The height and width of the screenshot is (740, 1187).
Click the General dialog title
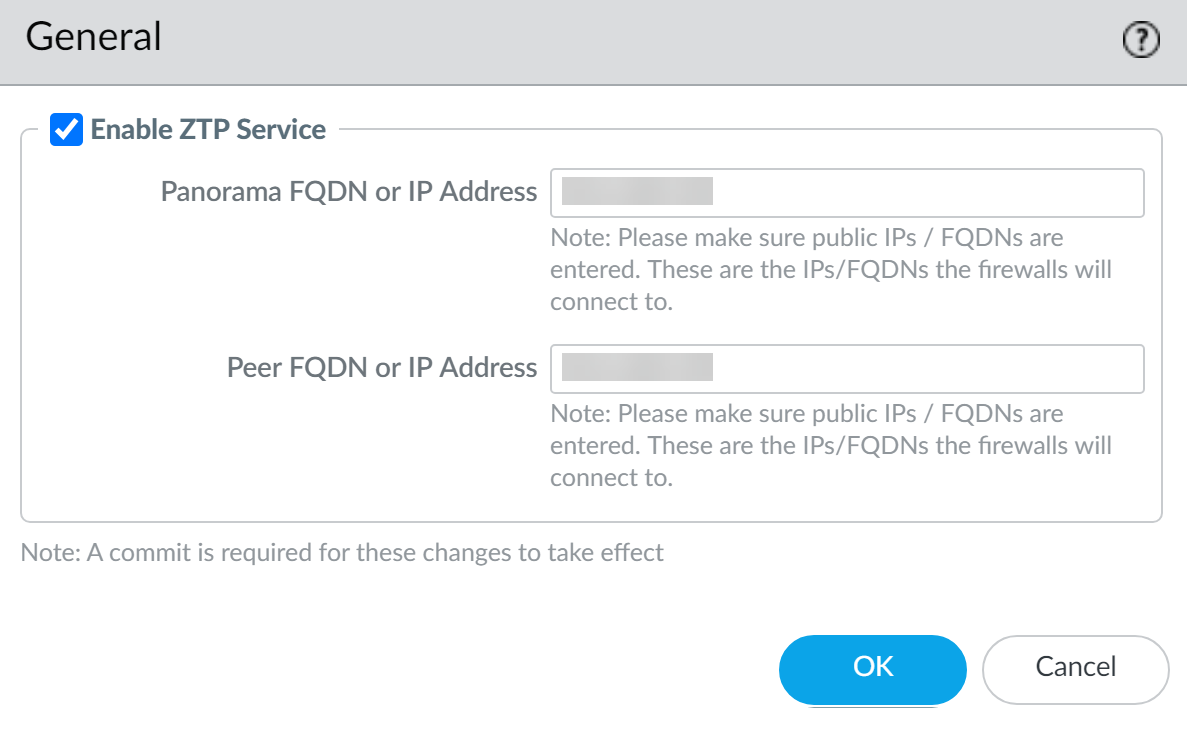click(93, 38)
